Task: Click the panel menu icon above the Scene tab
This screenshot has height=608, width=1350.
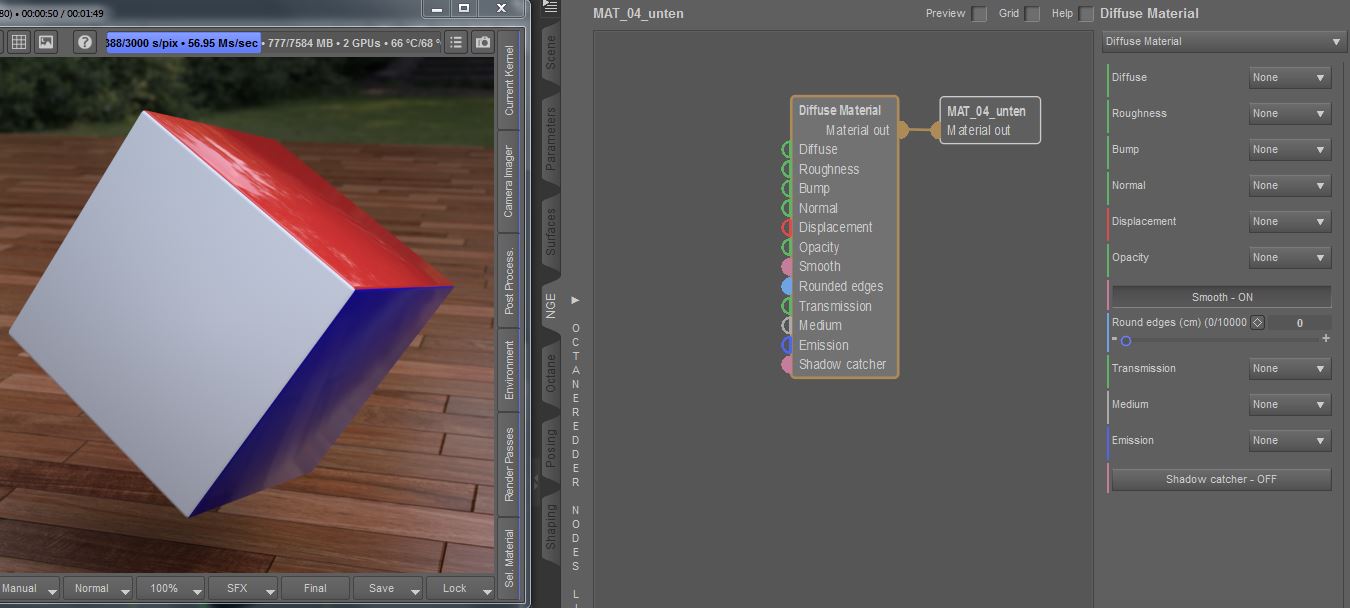Action: 549,6
